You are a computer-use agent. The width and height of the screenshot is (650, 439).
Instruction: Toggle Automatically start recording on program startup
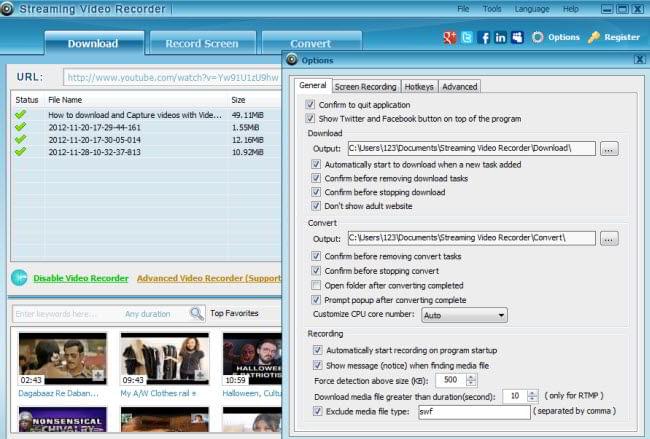tap(318, 350)
